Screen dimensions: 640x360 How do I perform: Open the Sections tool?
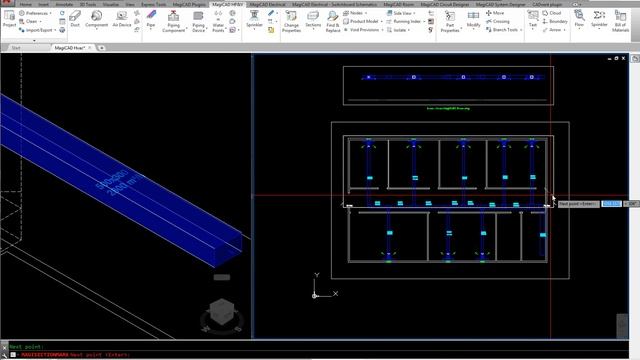coord(313,19)
